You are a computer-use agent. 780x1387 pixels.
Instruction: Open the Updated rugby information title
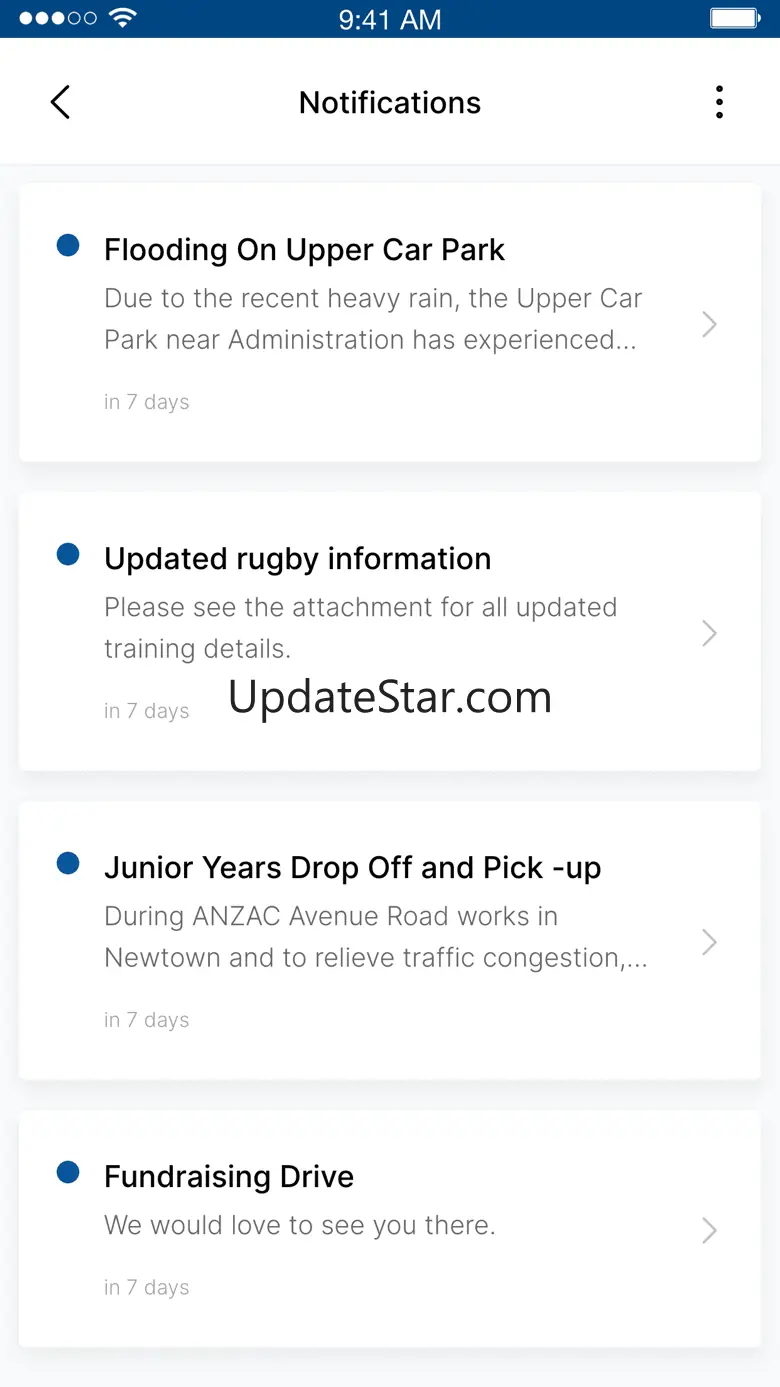[x=297, y=559]
